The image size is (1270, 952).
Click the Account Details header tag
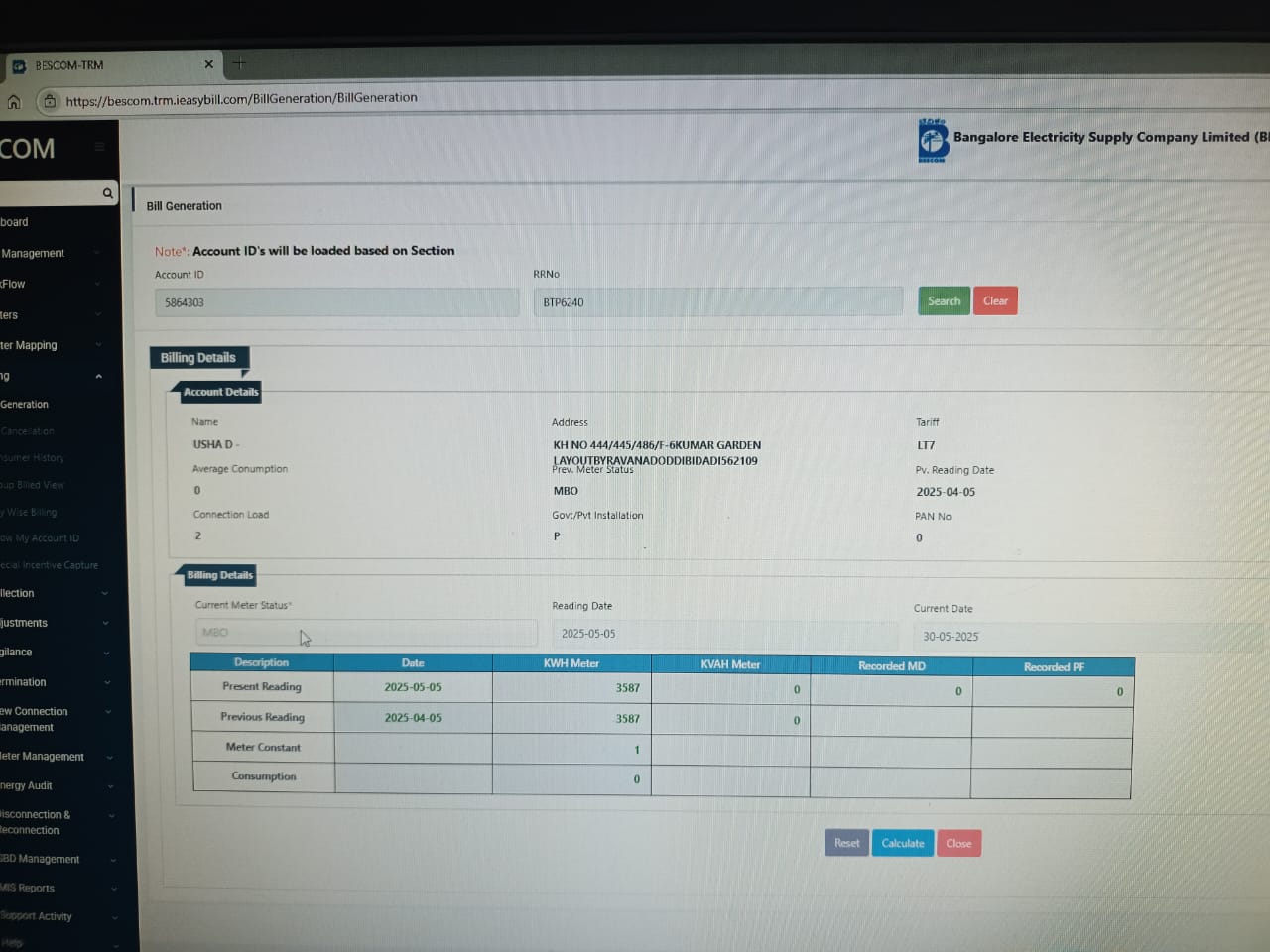pyautogui.click(x=220, y=392)
